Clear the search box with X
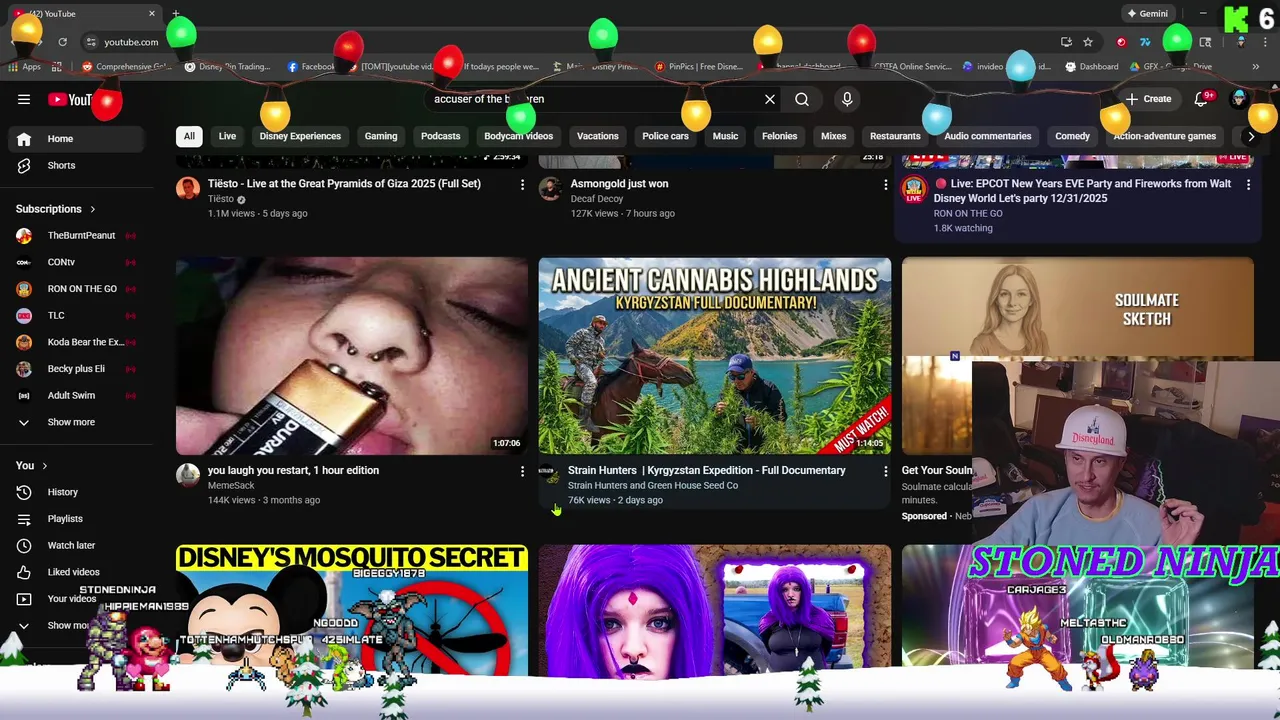Viewport: 1280px width, 720px height. (770, 99)
